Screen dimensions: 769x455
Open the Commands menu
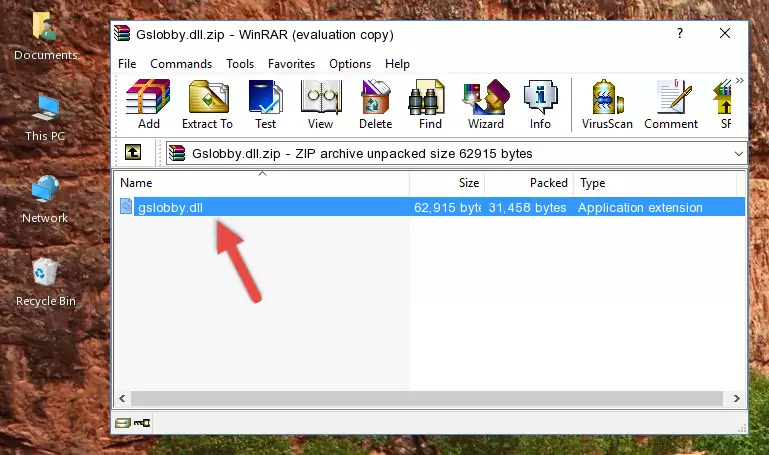pos(181,64)
